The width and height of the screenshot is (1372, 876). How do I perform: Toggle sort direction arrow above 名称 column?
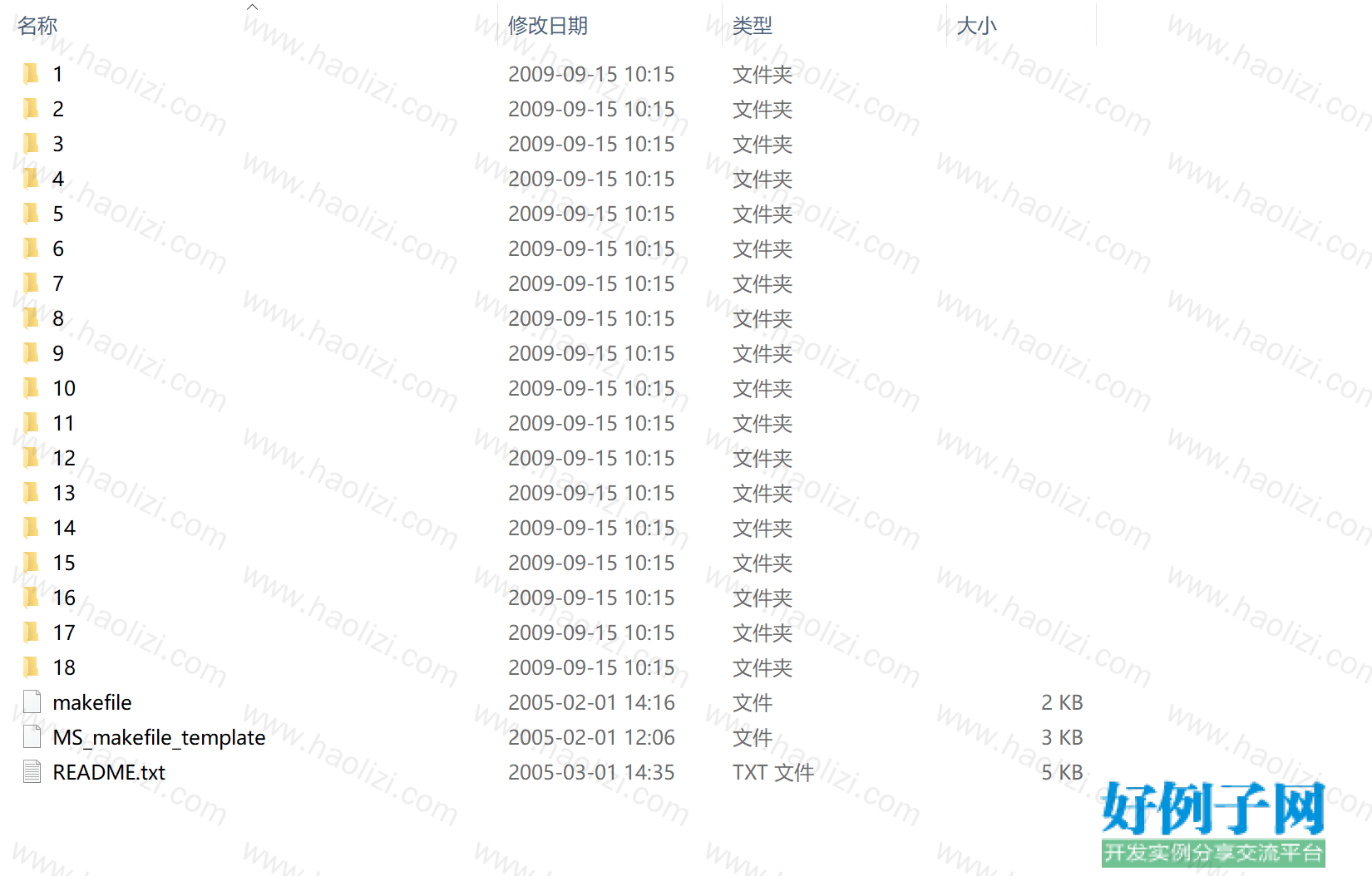pos(252,7)
